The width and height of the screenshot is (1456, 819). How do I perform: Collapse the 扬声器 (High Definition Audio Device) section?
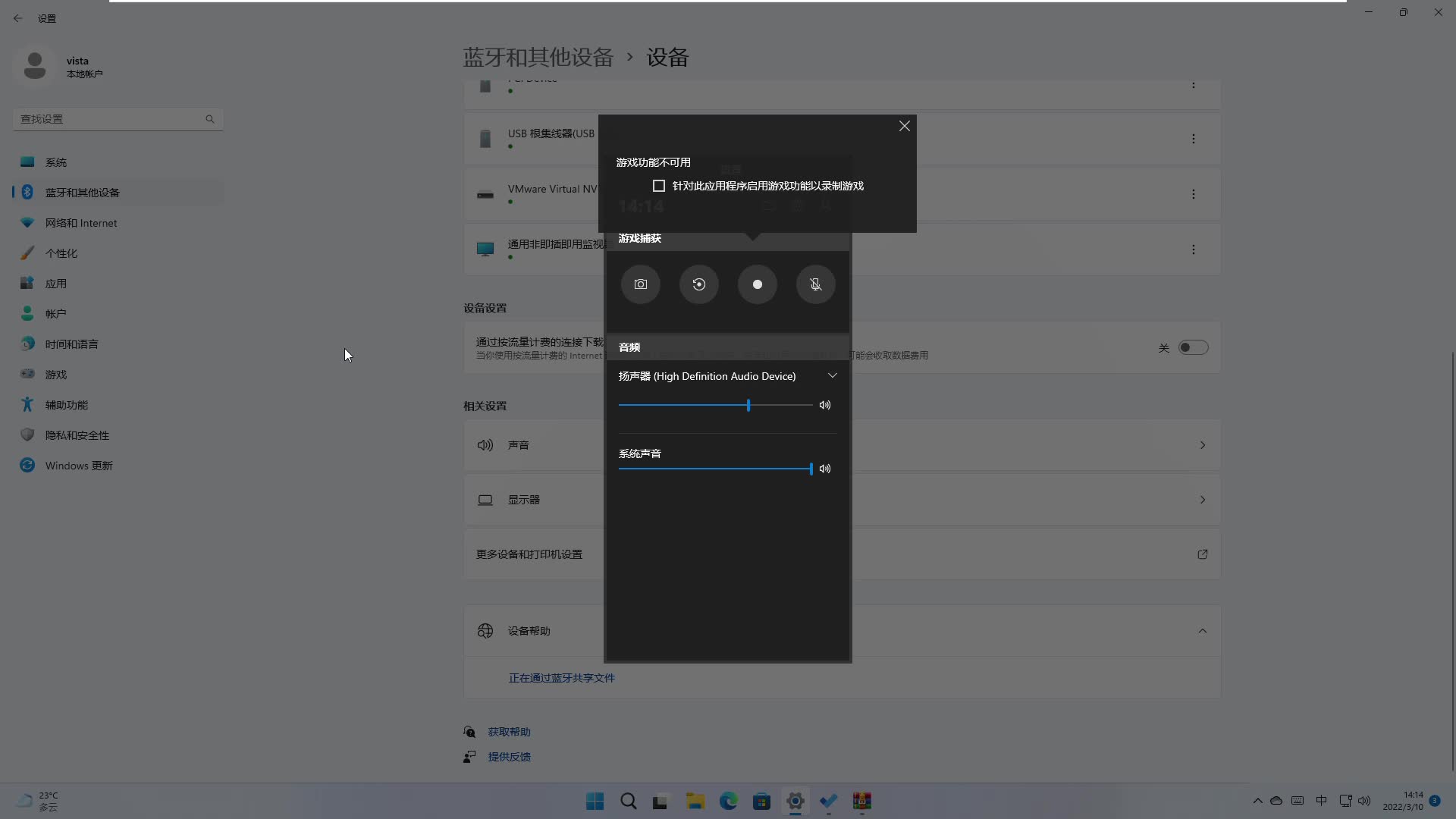point(832,375)
